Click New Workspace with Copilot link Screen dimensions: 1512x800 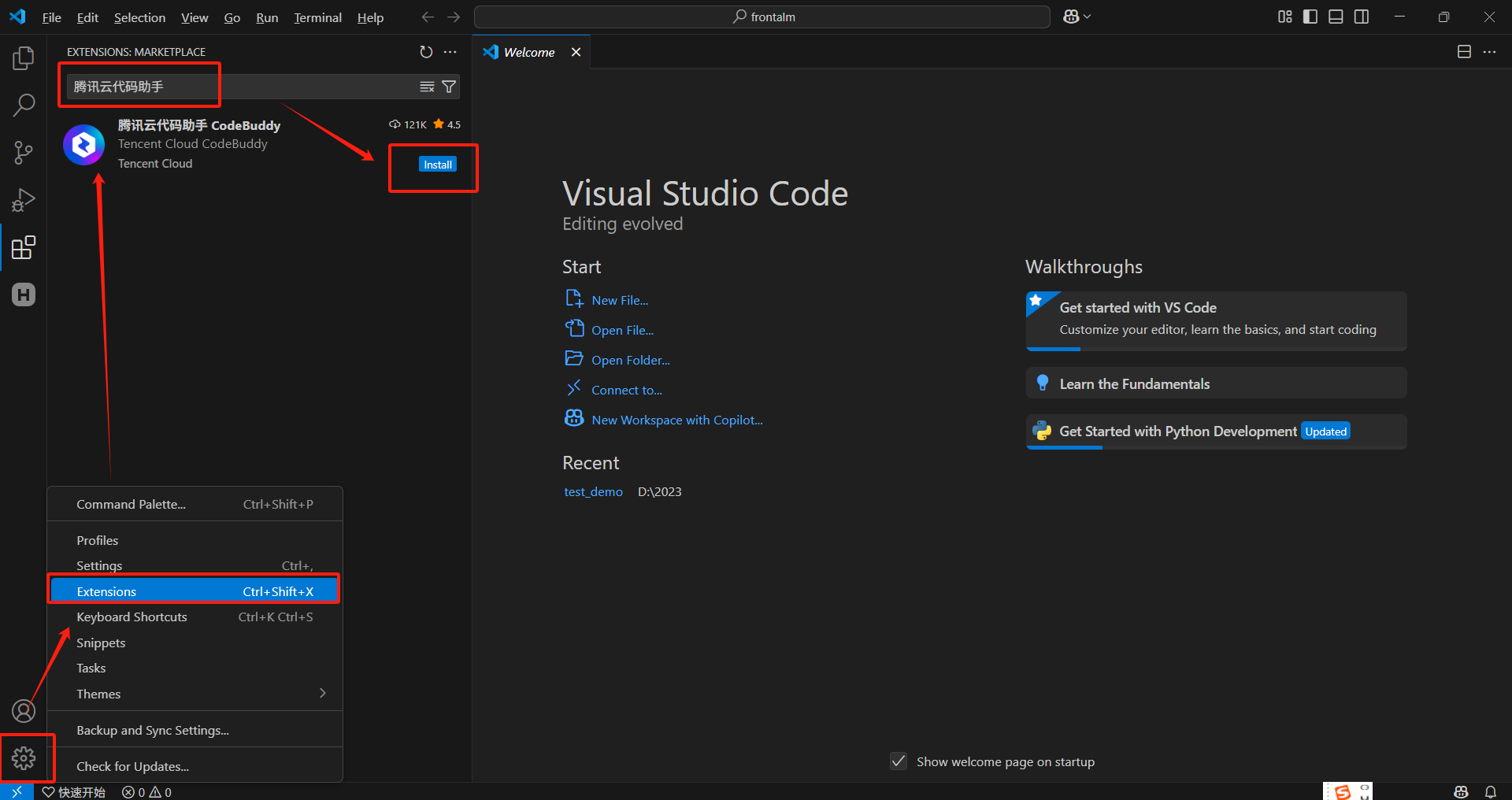[677, 420]
